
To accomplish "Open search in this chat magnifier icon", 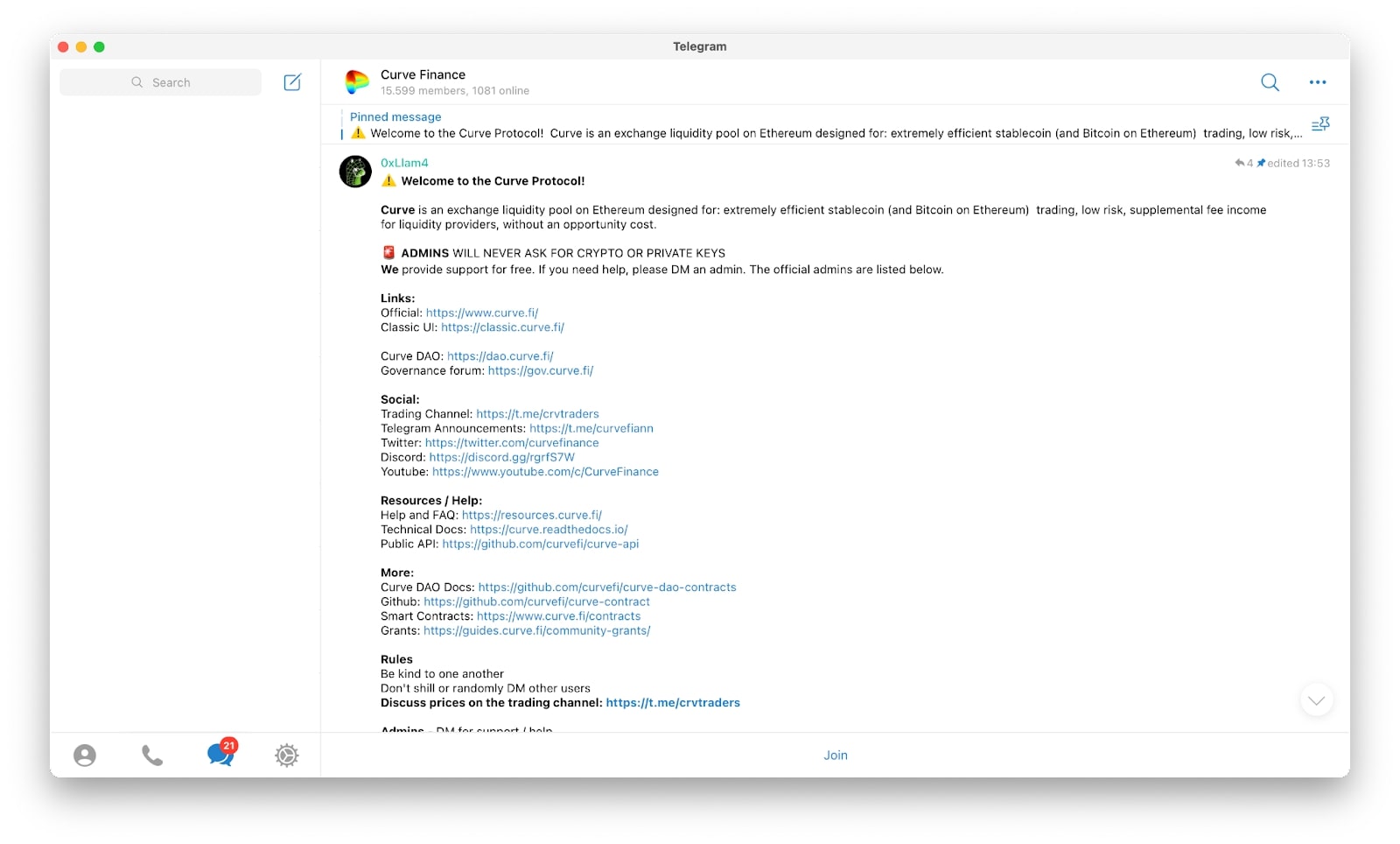I will coord(1270,82).
